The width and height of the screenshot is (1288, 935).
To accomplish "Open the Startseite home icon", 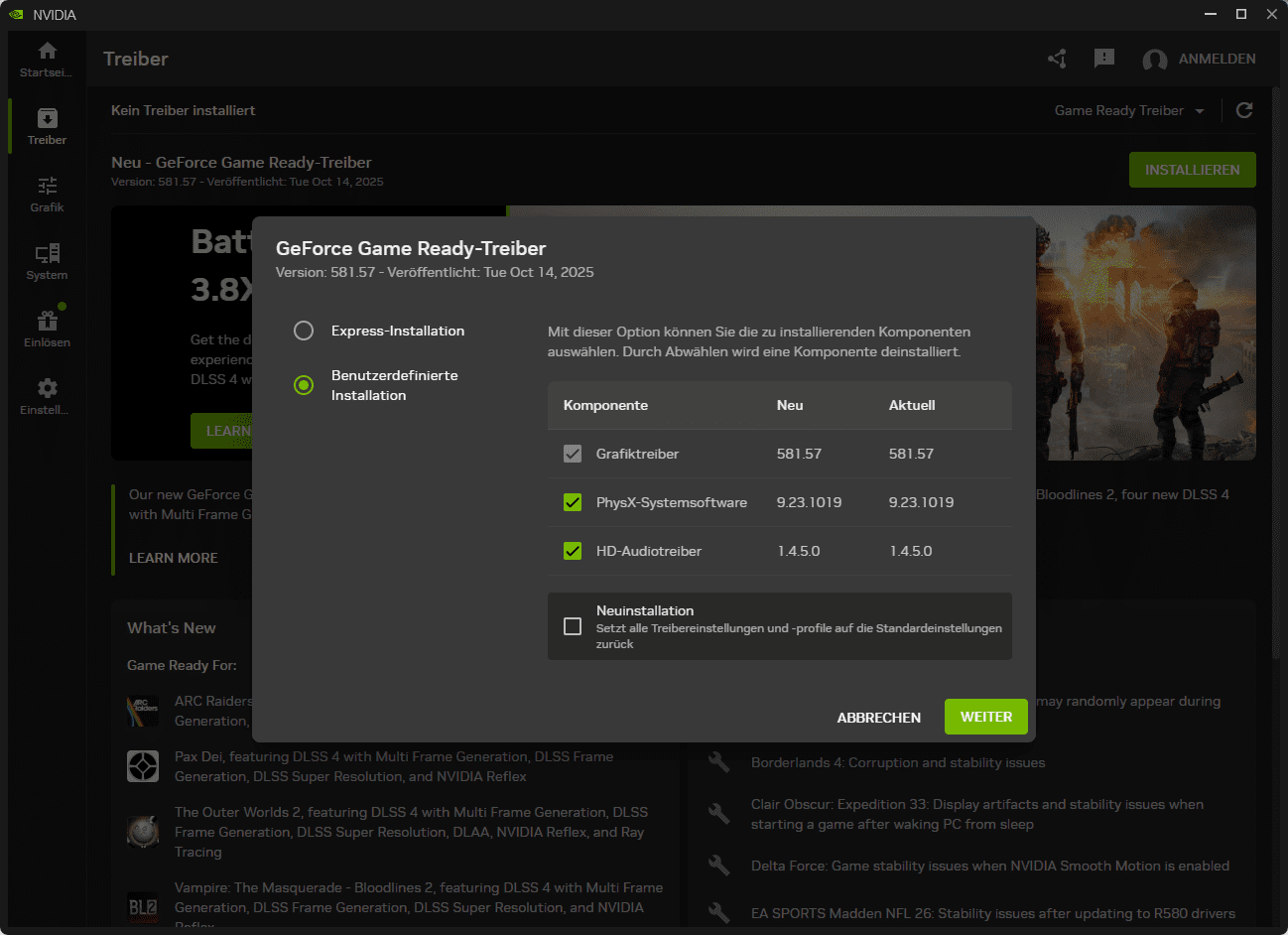I will (47, 51).
